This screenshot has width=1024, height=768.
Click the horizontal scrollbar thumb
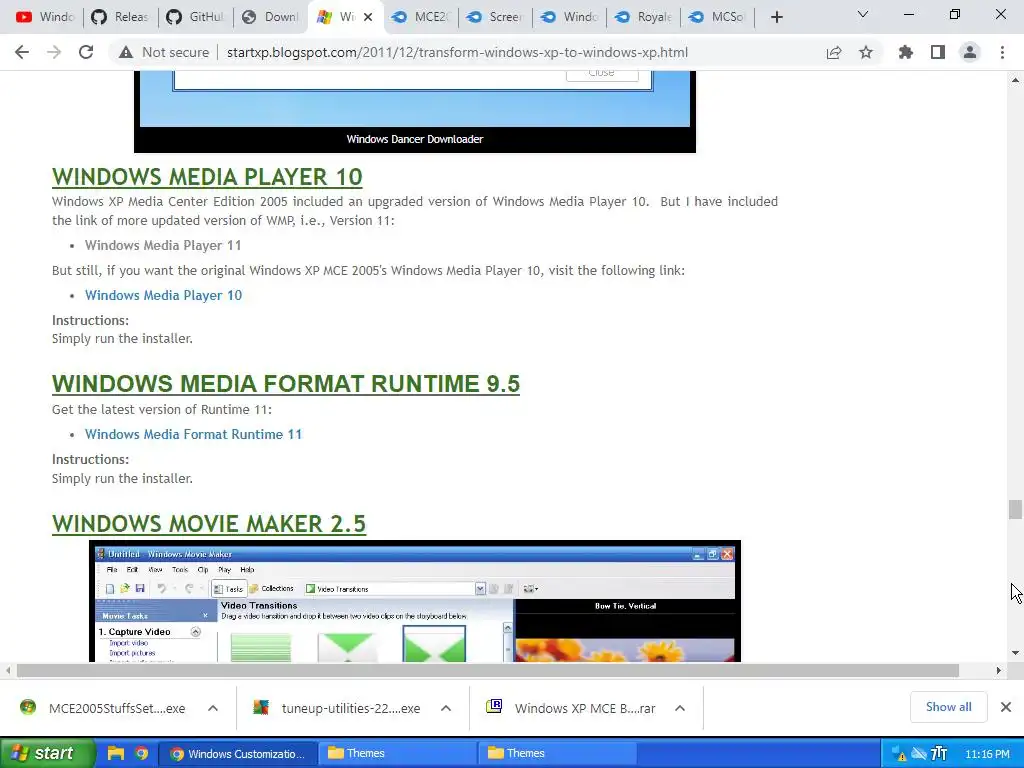(x=487, y=671)
